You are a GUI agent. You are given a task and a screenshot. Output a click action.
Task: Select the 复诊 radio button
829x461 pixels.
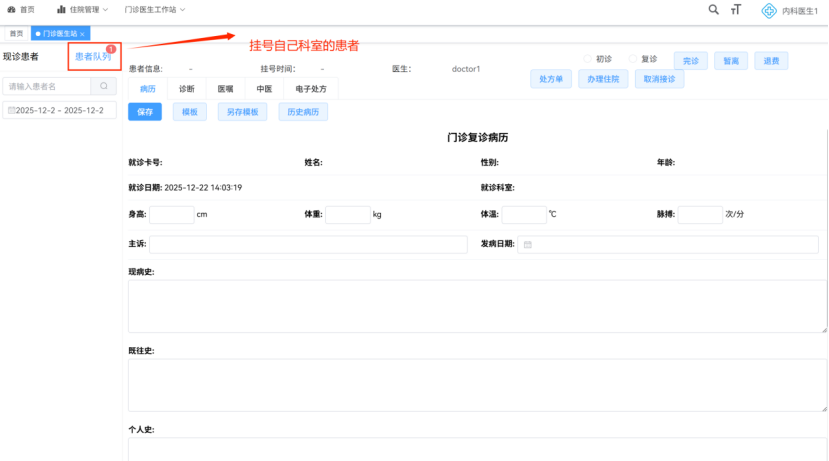coord(633,59)
